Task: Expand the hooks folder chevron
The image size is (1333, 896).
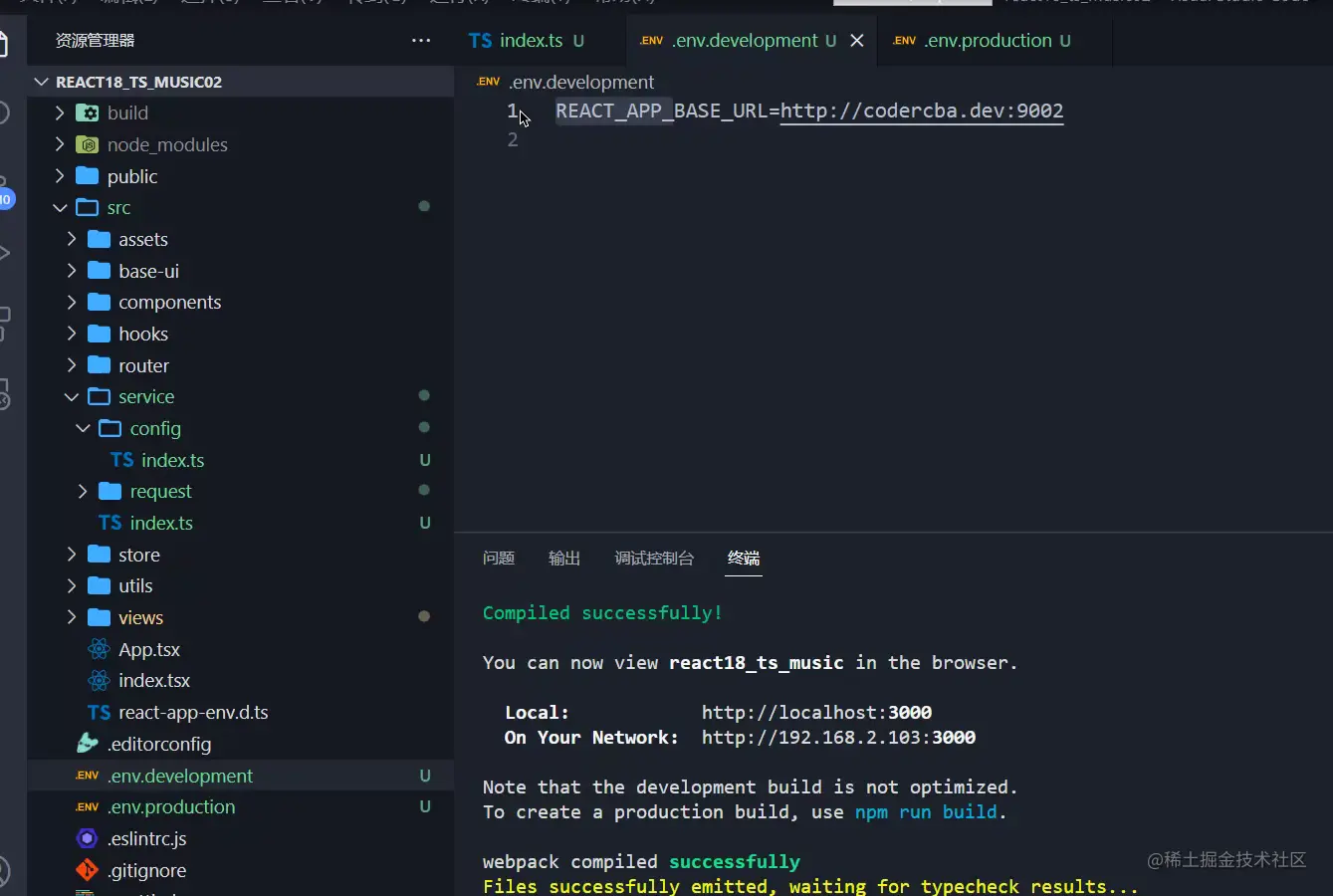Action: tap(72, 334)
